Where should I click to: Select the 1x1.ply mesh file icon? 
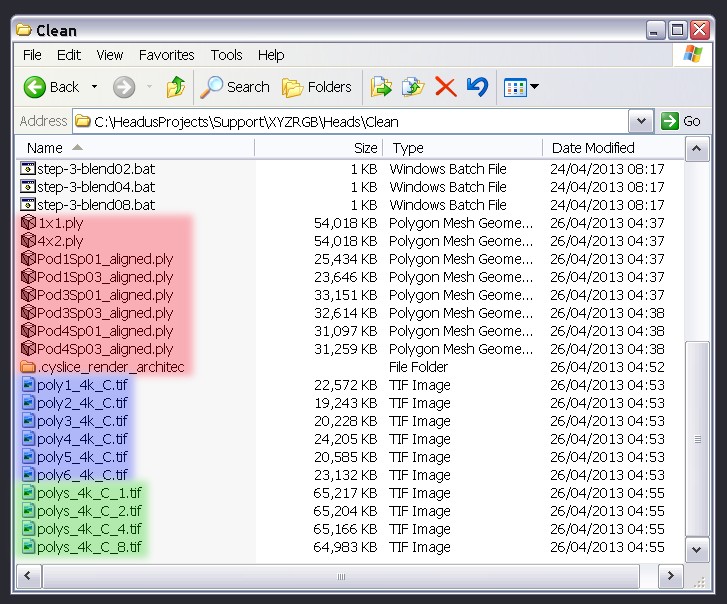tap(28, 223)
